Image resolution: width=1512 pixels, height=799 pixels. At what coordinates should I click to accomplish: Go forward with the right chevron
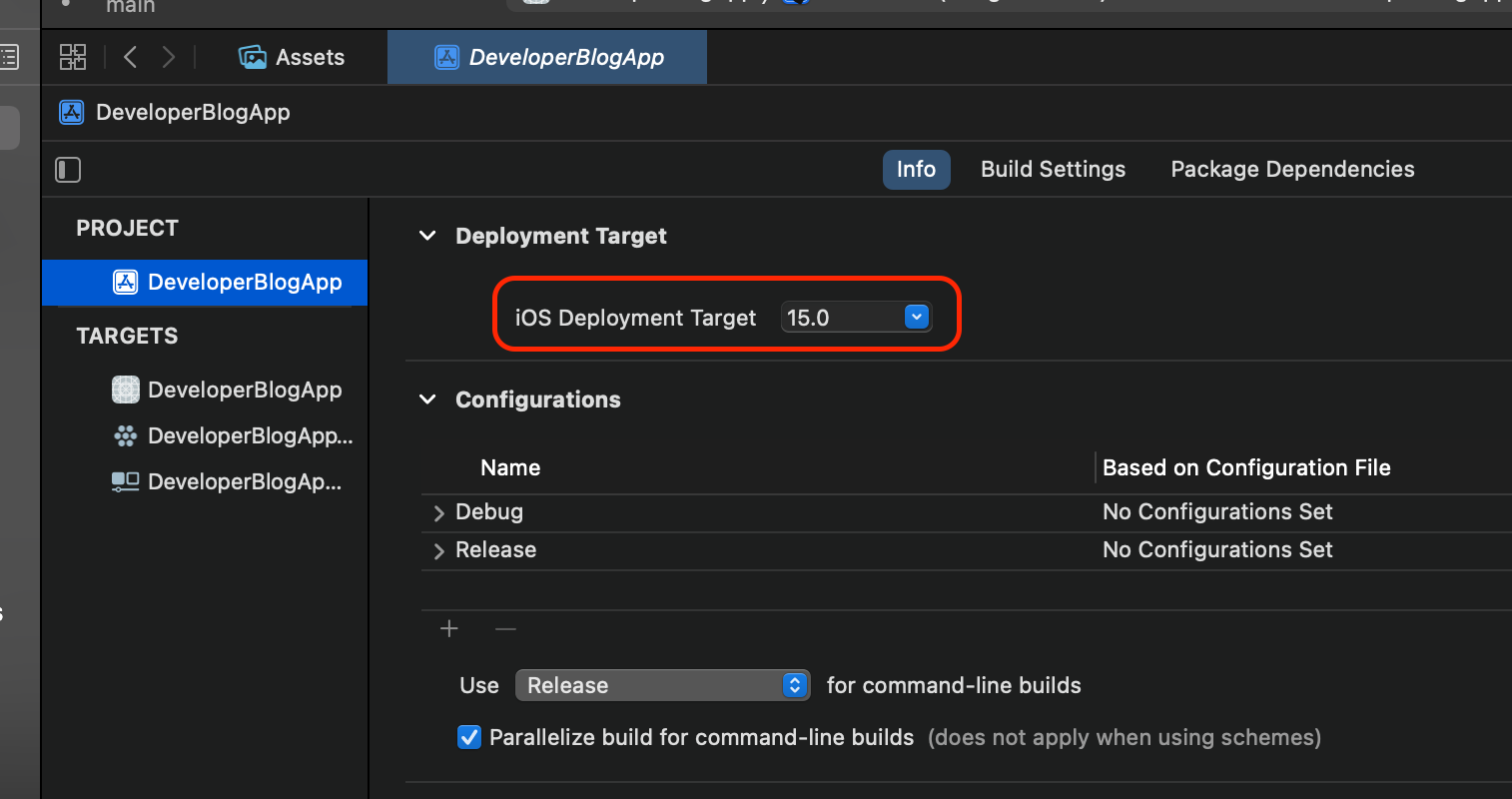pos(169,57)
